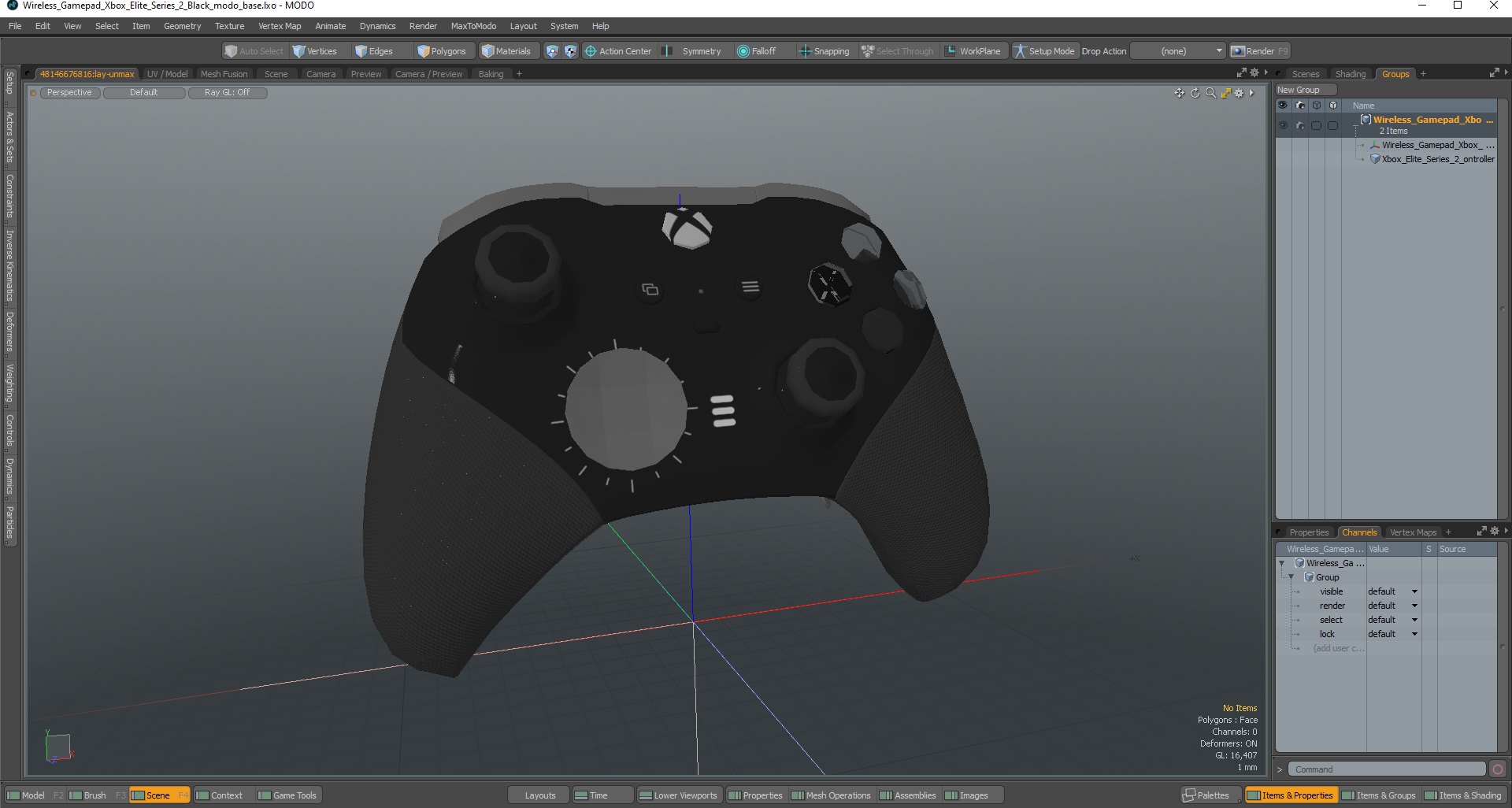Switch to the Vertex Maps tab
This screenshot has width=1512, height=808.
tap(1413, 532)
